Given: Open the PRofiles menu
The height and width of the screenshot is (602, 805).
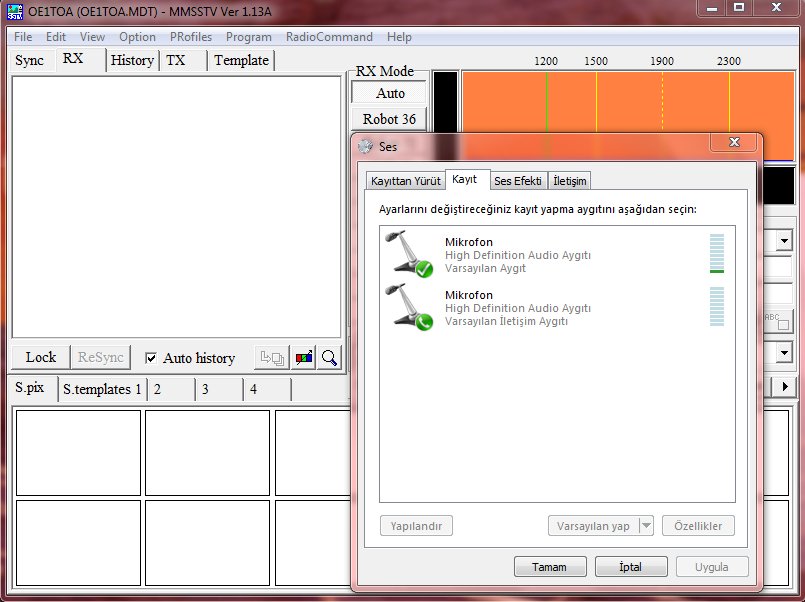Looking at the screenshot, I should [190, 37].
